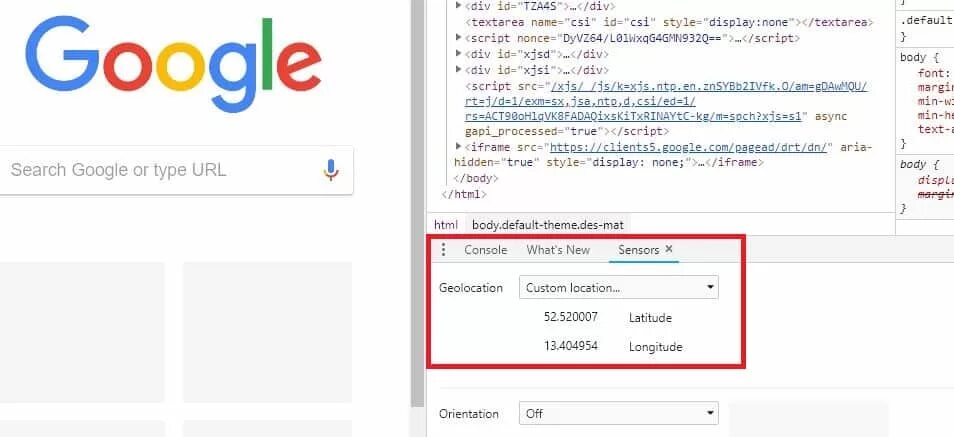This screenshot has width=954, height=437.
Task: Select the closing </body> tag row
Action: click(x=476, y=179)
